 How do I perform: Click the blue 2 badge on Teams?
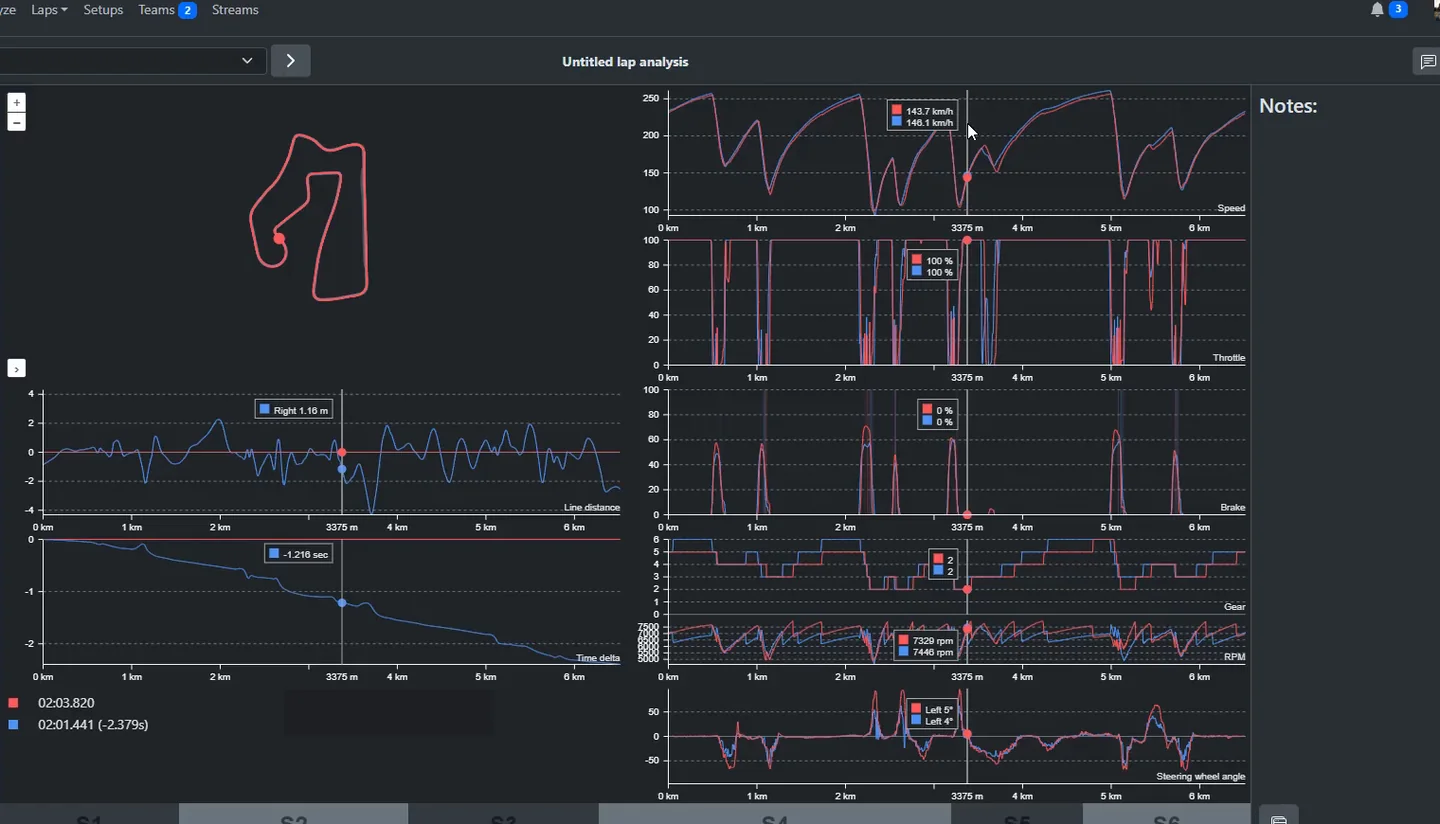pyautogui.click(x=187, y=10)
